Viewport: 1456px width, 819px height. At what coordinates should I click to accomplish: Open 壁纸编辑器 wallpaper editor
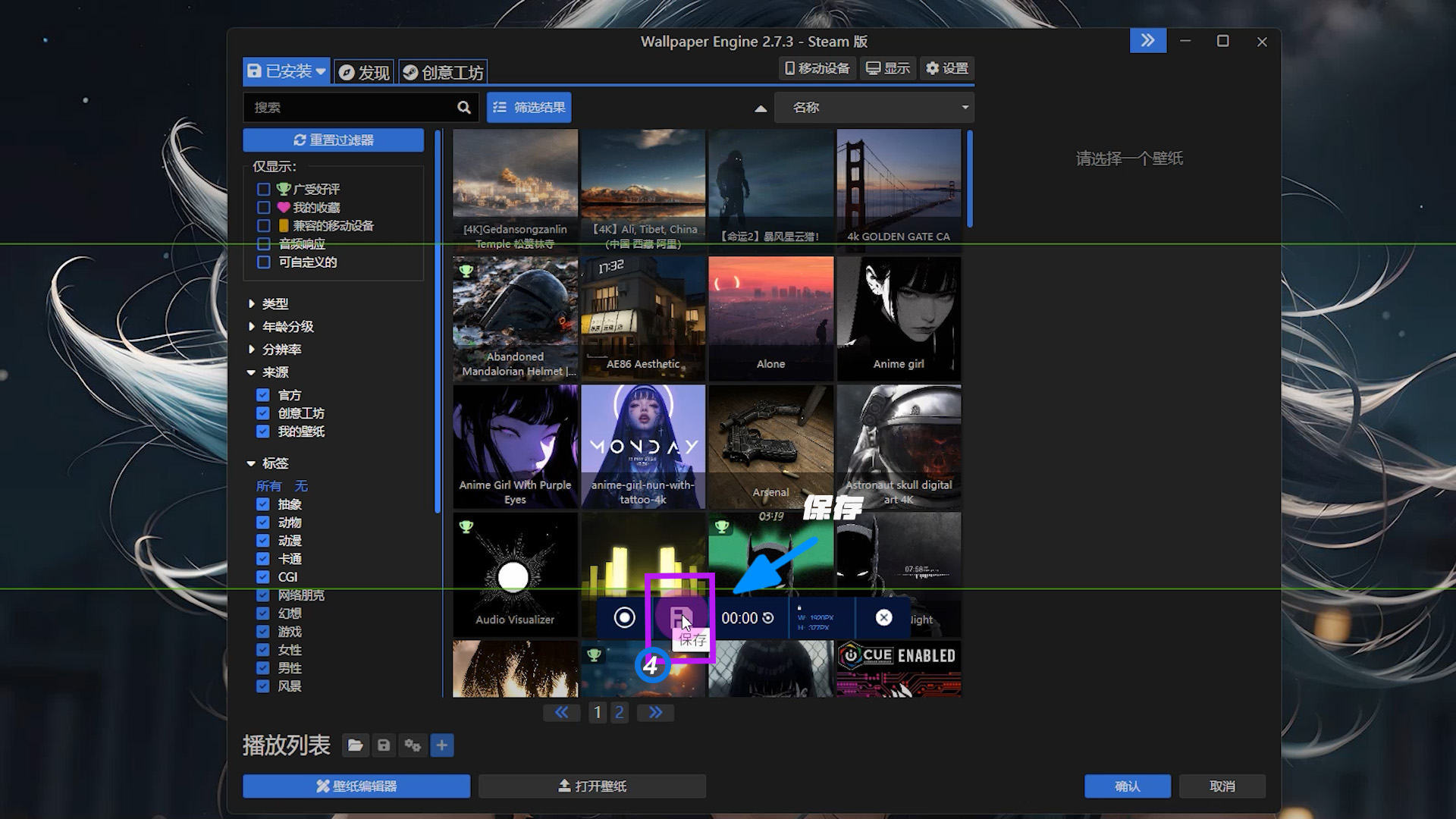356,786
